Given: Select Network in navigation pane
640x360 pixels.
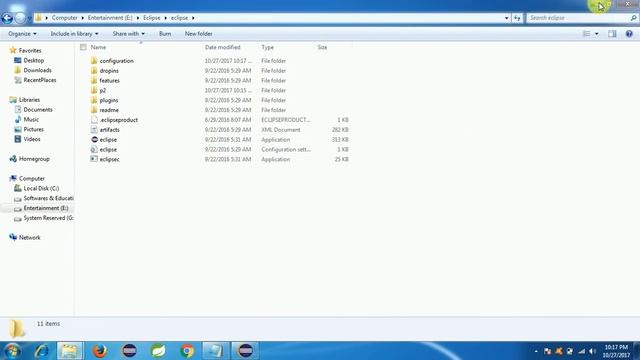Looking at the screenshot, I should coord(29,238).
